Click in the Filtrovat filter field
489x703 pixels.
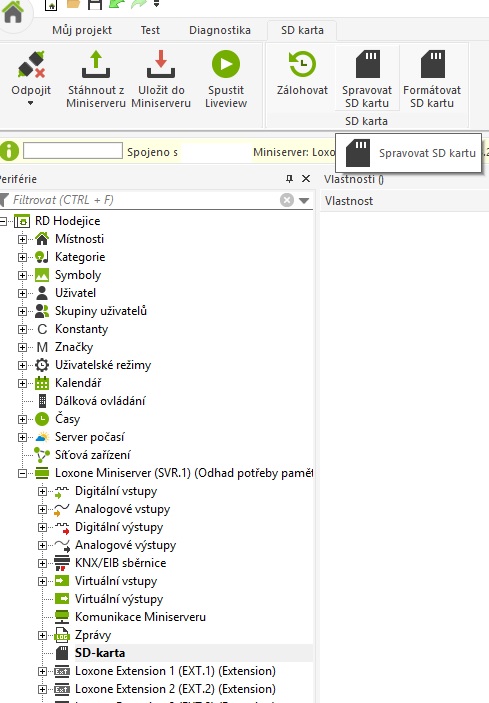tap(143, 200)
